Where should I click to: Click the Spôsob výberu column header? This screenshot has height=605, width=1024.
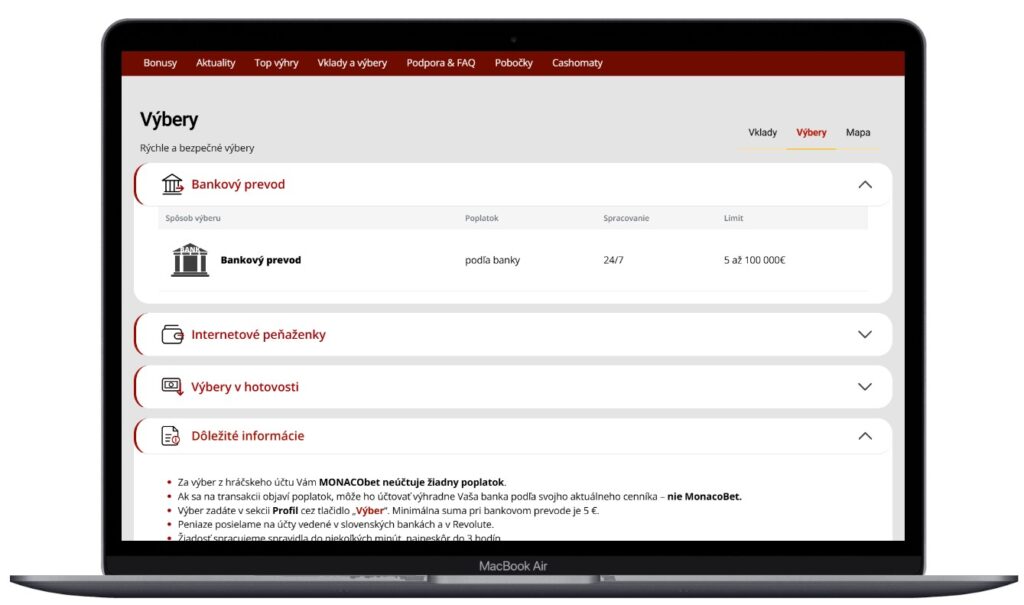pos(193,218)
